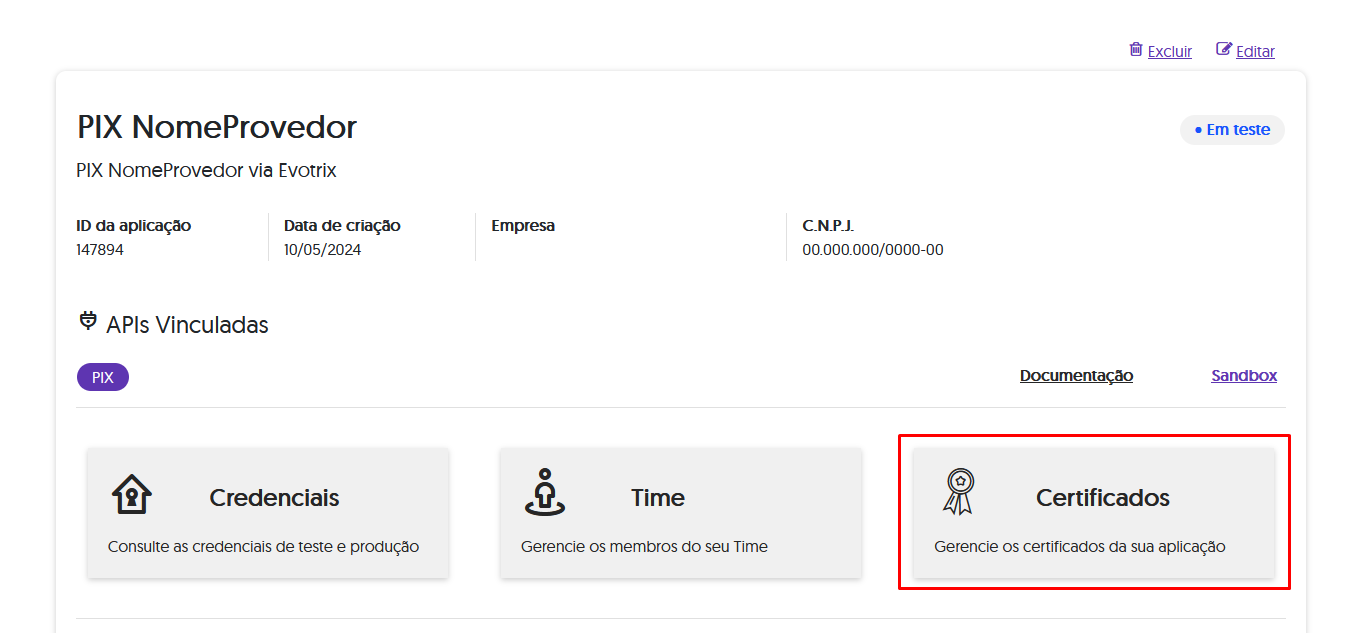
Task: Click the creation date 10/05/2024
Action: [322, 250]
